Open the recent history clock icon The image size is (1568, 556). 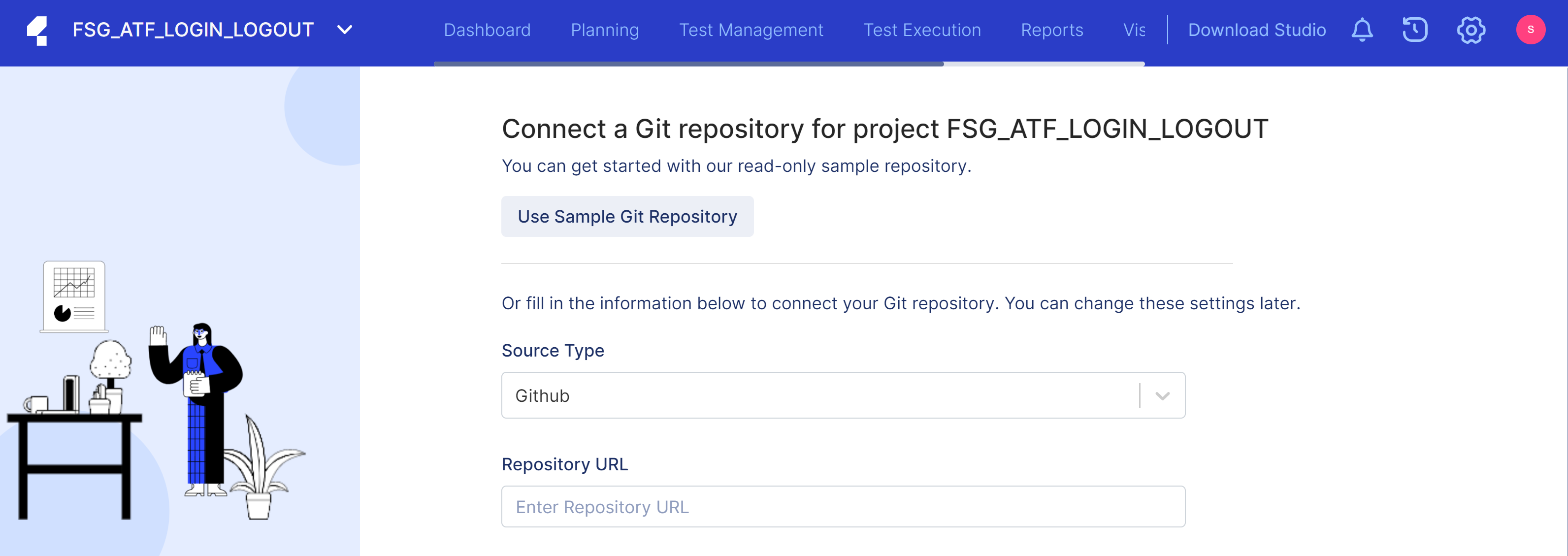click(x=1415, y=30)
